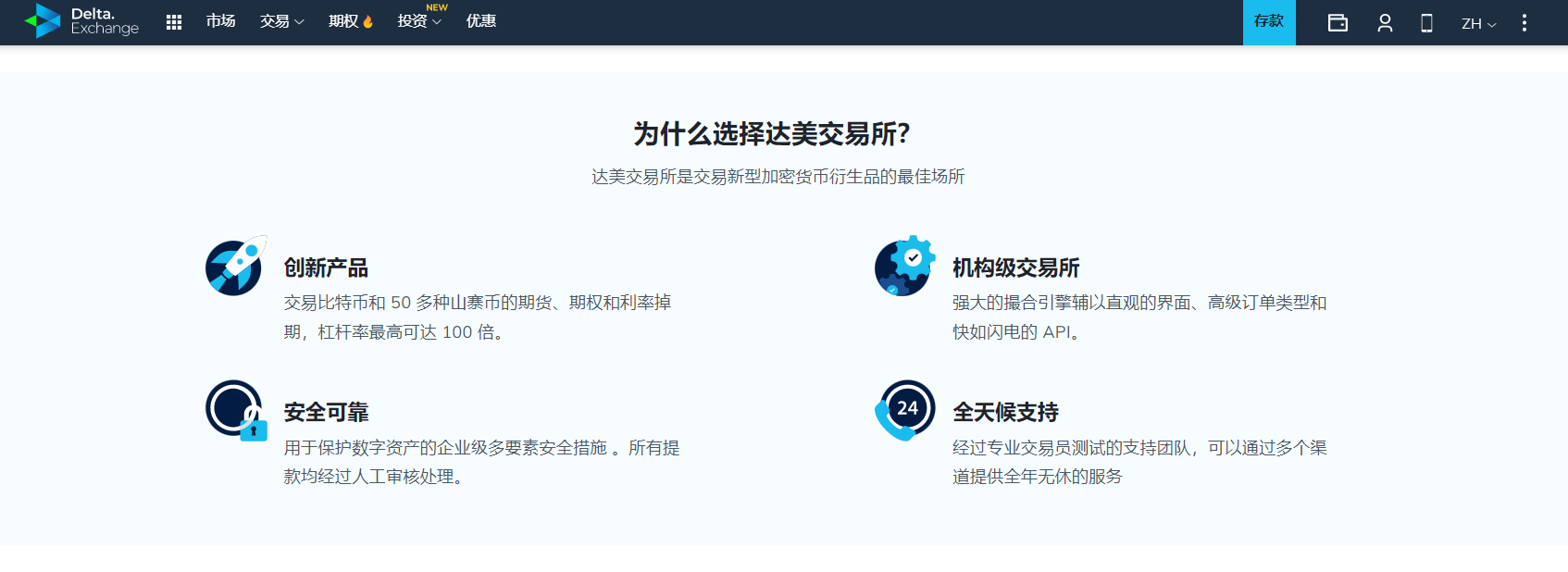The height and width of the screenshot is (572, 1568).
Task: Open the 优惠 menu item
Action: (481, 21)
